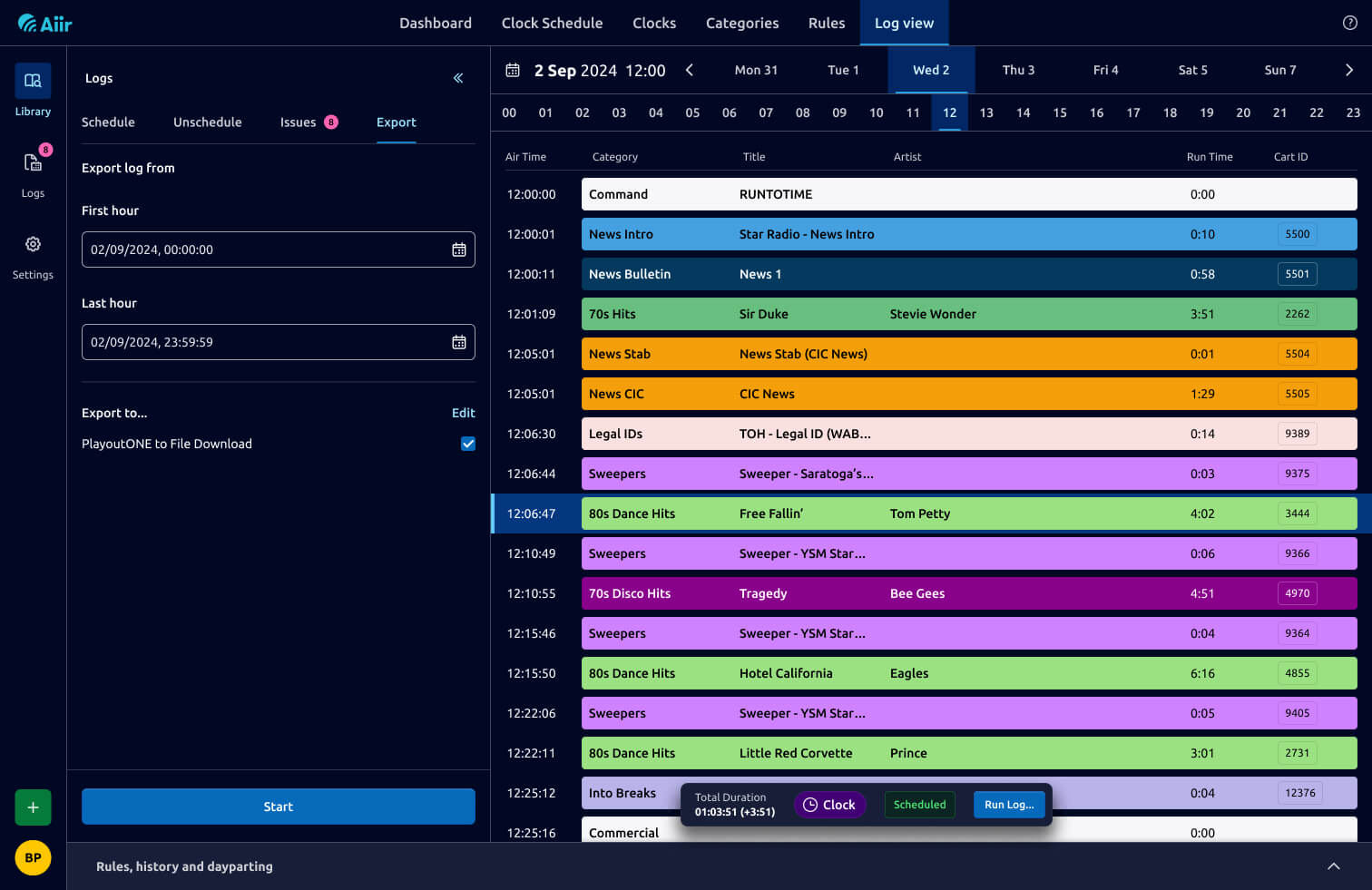Select Sat 5 day
The height and width of the screenshot is (890, 1372).
pyautogui.click(x=1192, y=70)
